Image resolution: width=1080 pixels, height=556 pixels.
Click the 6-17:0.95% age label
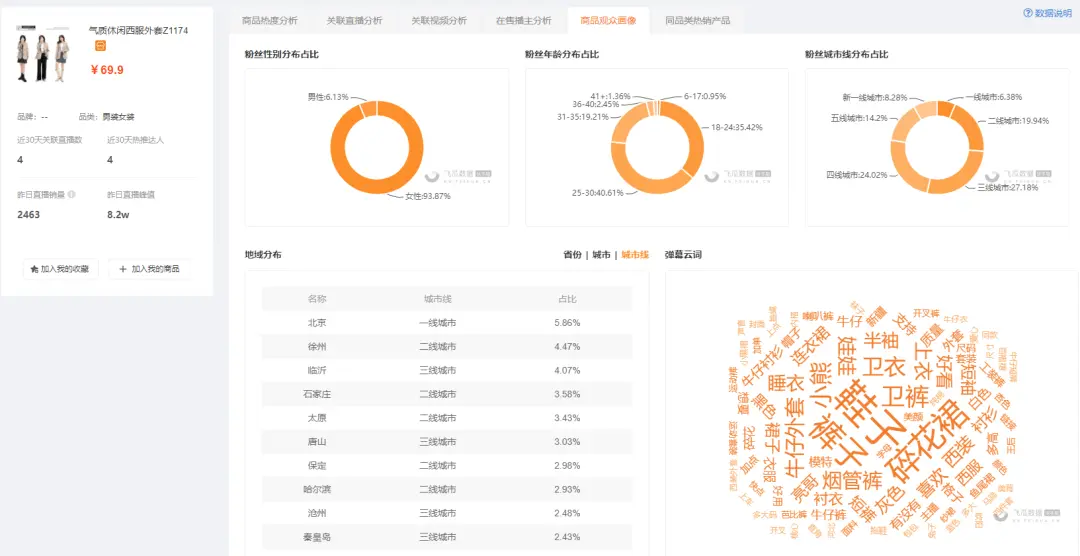[705, 96]
